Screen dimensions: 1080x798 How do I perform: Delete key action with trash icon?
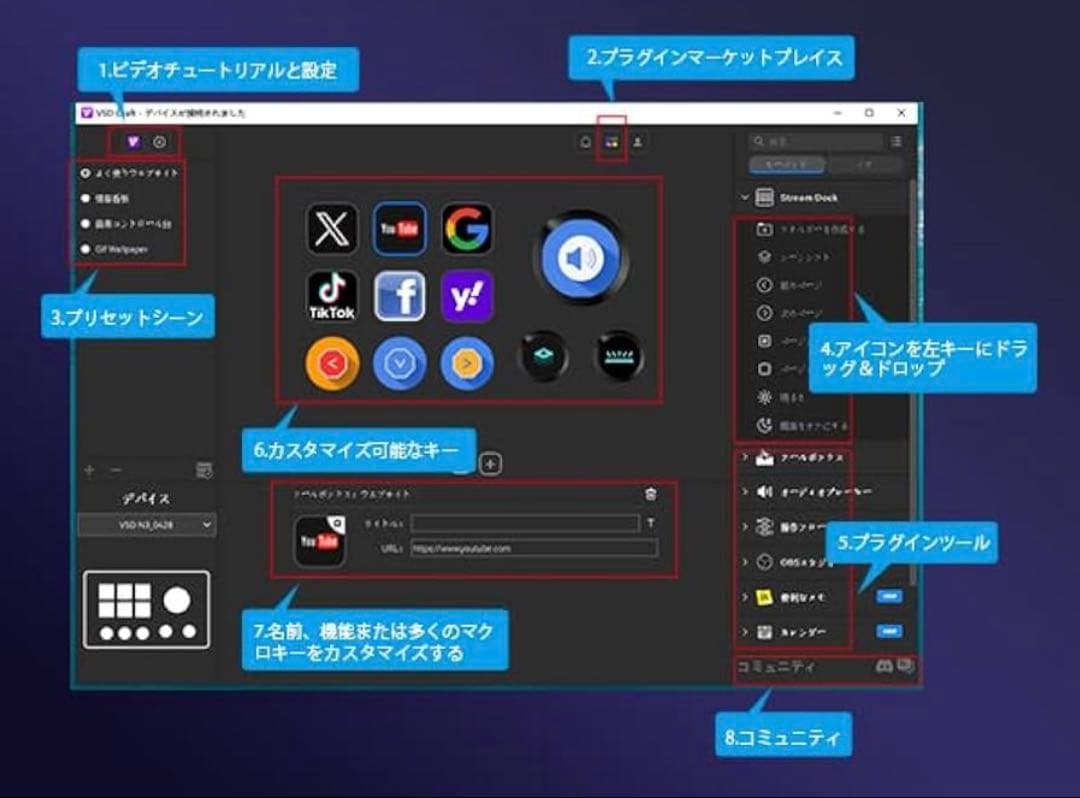tap(650, 494)
